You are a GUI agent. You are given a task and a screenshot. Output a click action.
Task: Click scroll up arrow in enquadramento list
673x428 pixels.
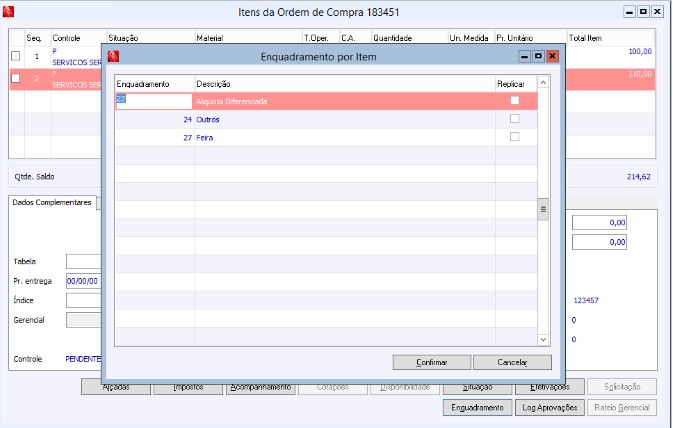click(543, 82)
